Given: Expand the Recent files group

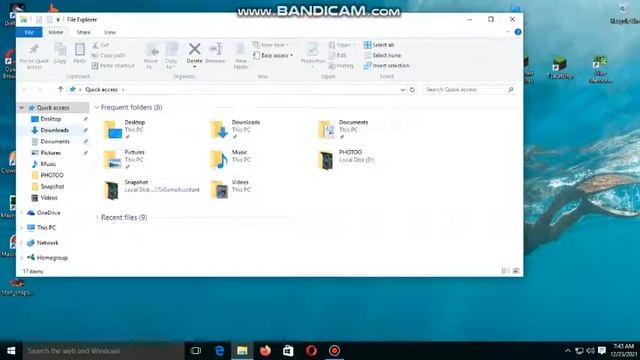Looking at the screenshot, I should pos(97,218).
